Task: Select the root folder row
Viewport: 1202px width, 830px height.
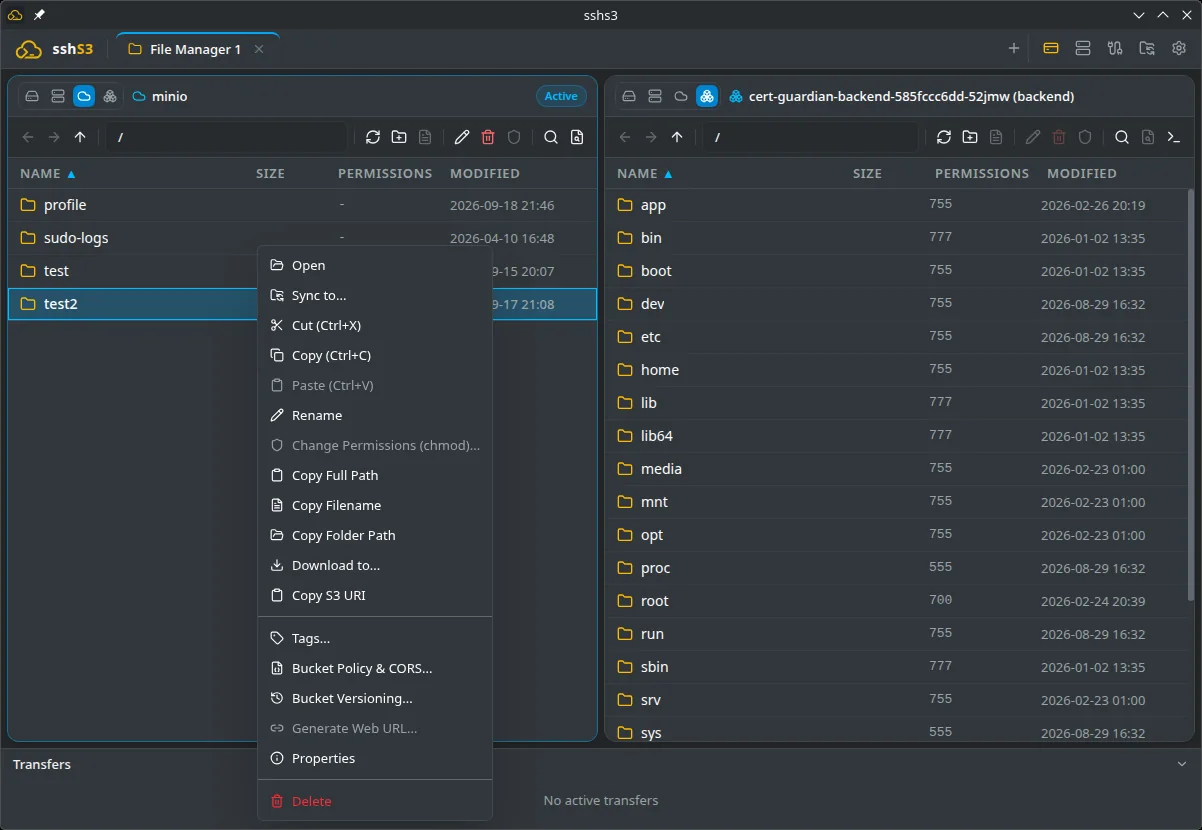Action: point(895,601)
